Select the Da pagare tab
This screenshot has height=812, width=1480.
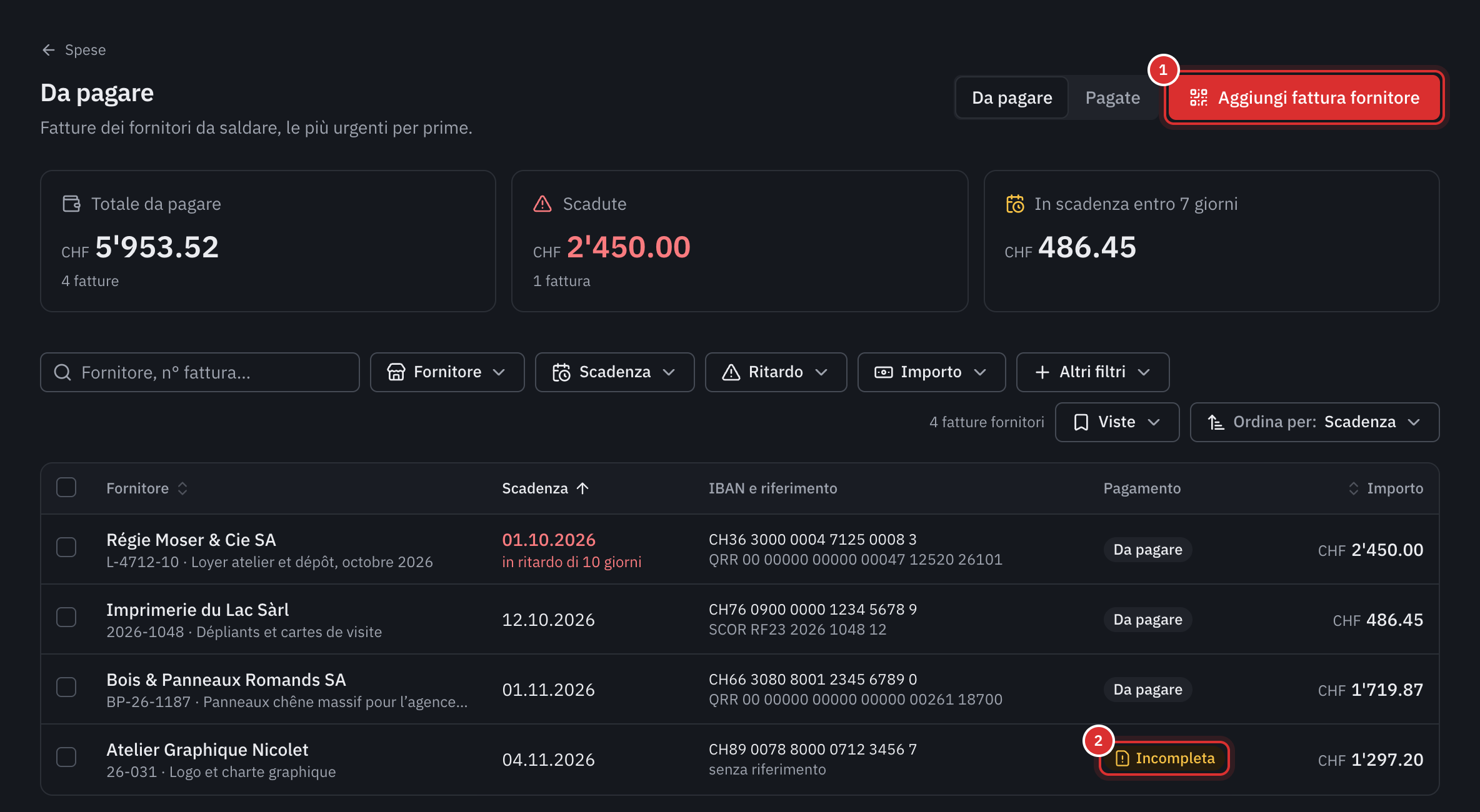tap(1012, 98)
